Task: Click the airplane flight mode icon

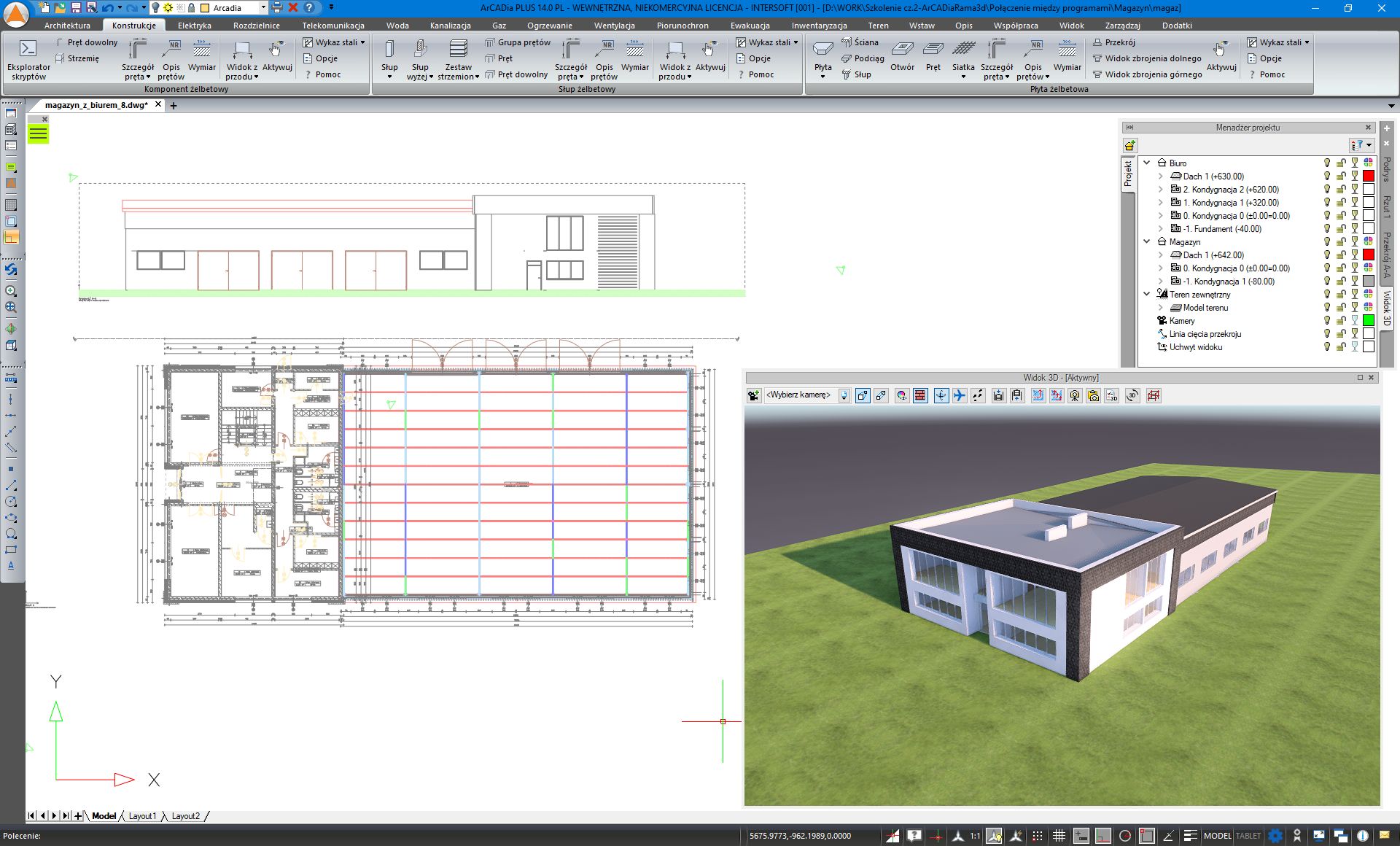Action: [960, 395]
